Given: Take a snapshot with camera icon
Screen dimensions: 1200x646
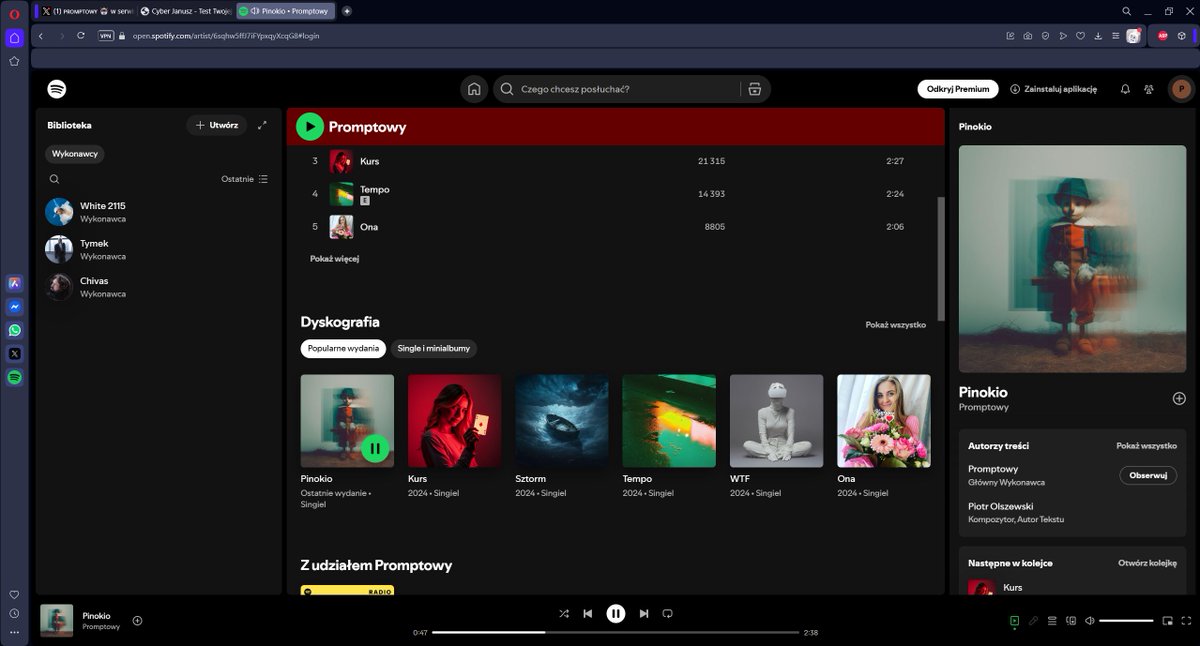Looking at the screenshot, I should pos(1027,36).
